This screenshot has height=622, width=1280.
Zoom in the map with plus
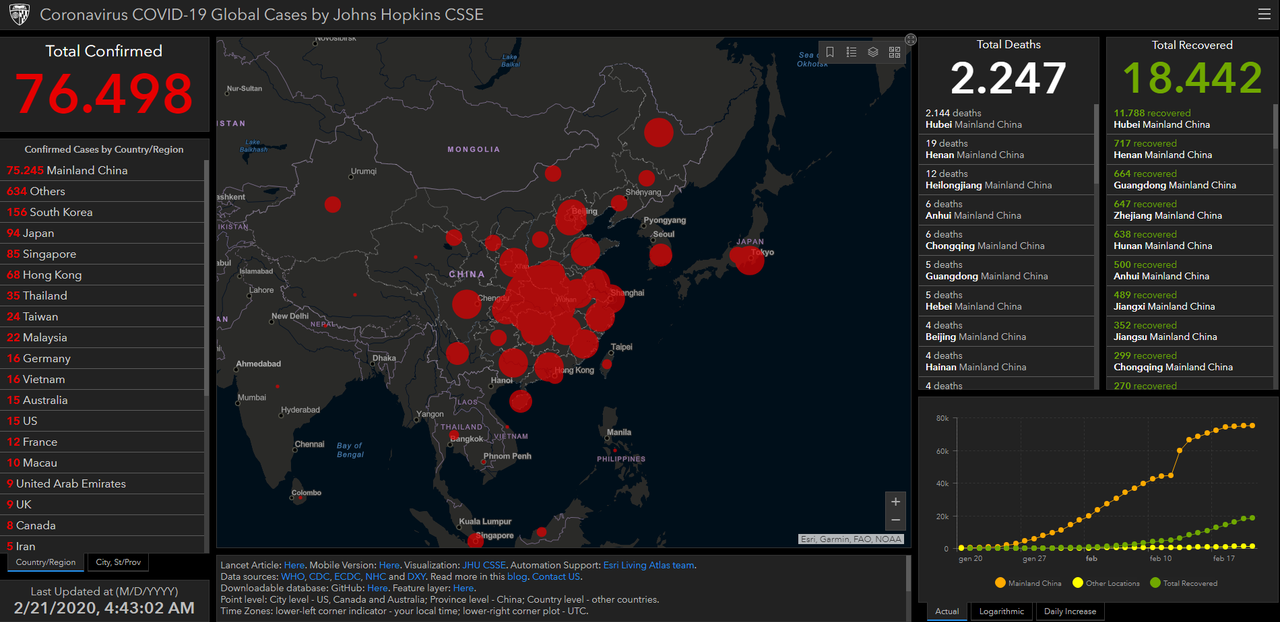coord(895,502)
